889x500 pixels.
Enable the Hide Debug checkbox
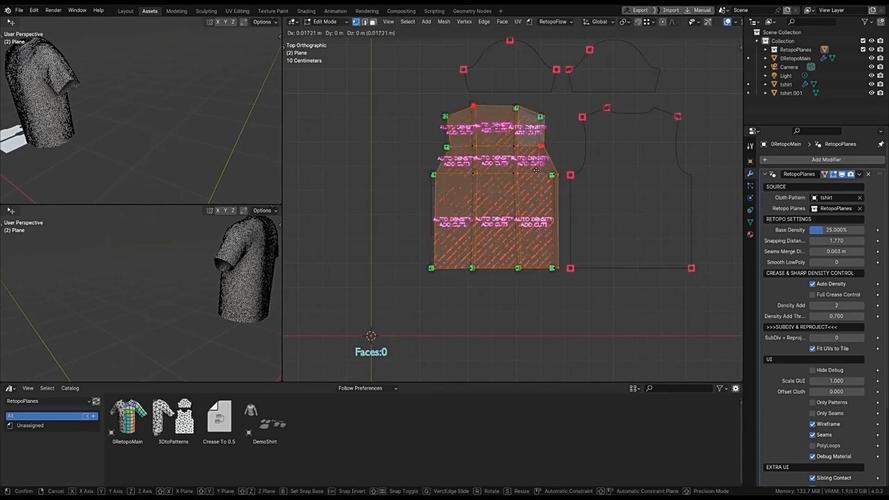click(x=812, y=370)
